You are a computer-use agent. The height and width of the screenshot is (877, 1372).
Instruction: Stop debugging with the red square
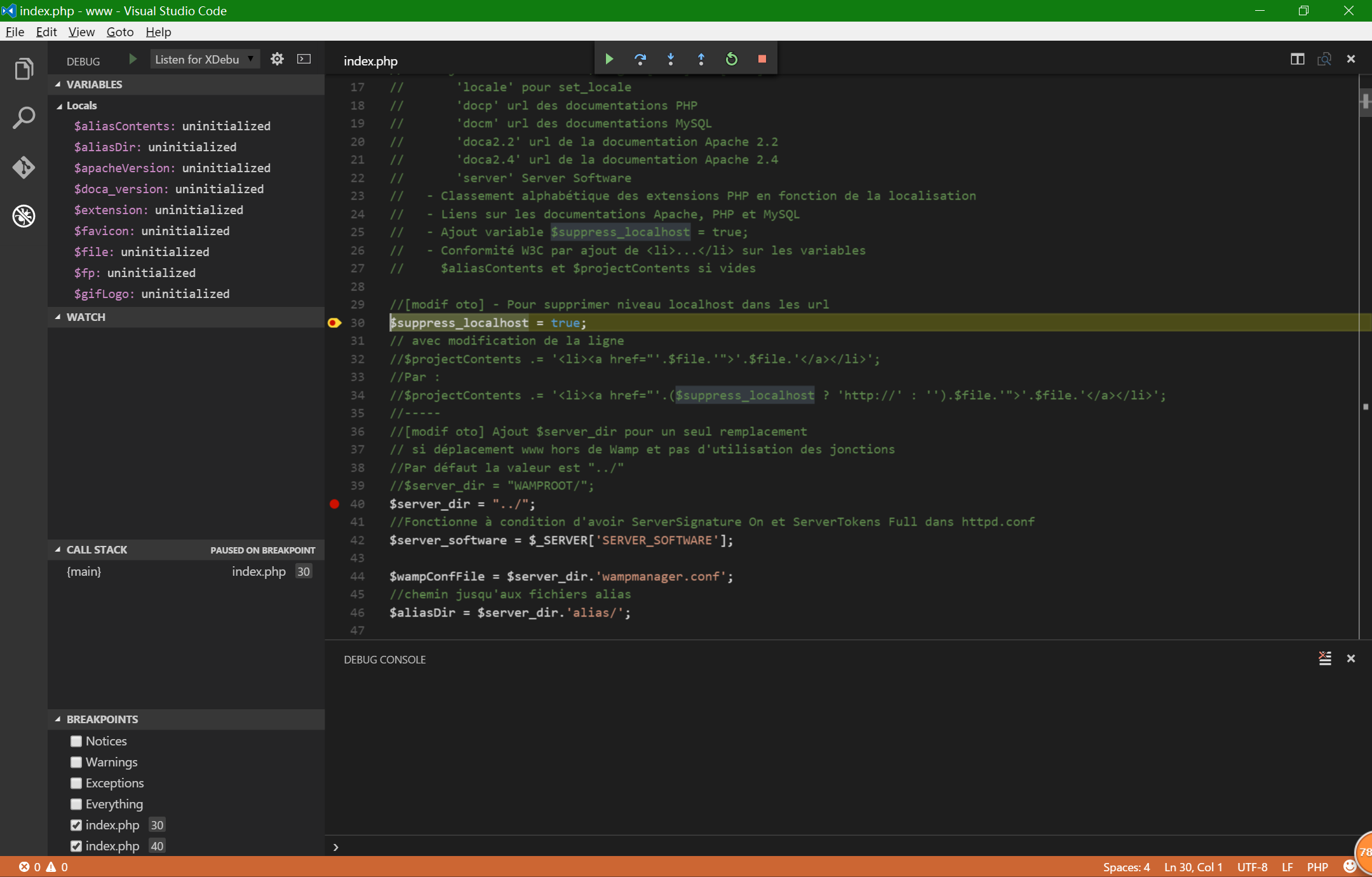(762, 59)
